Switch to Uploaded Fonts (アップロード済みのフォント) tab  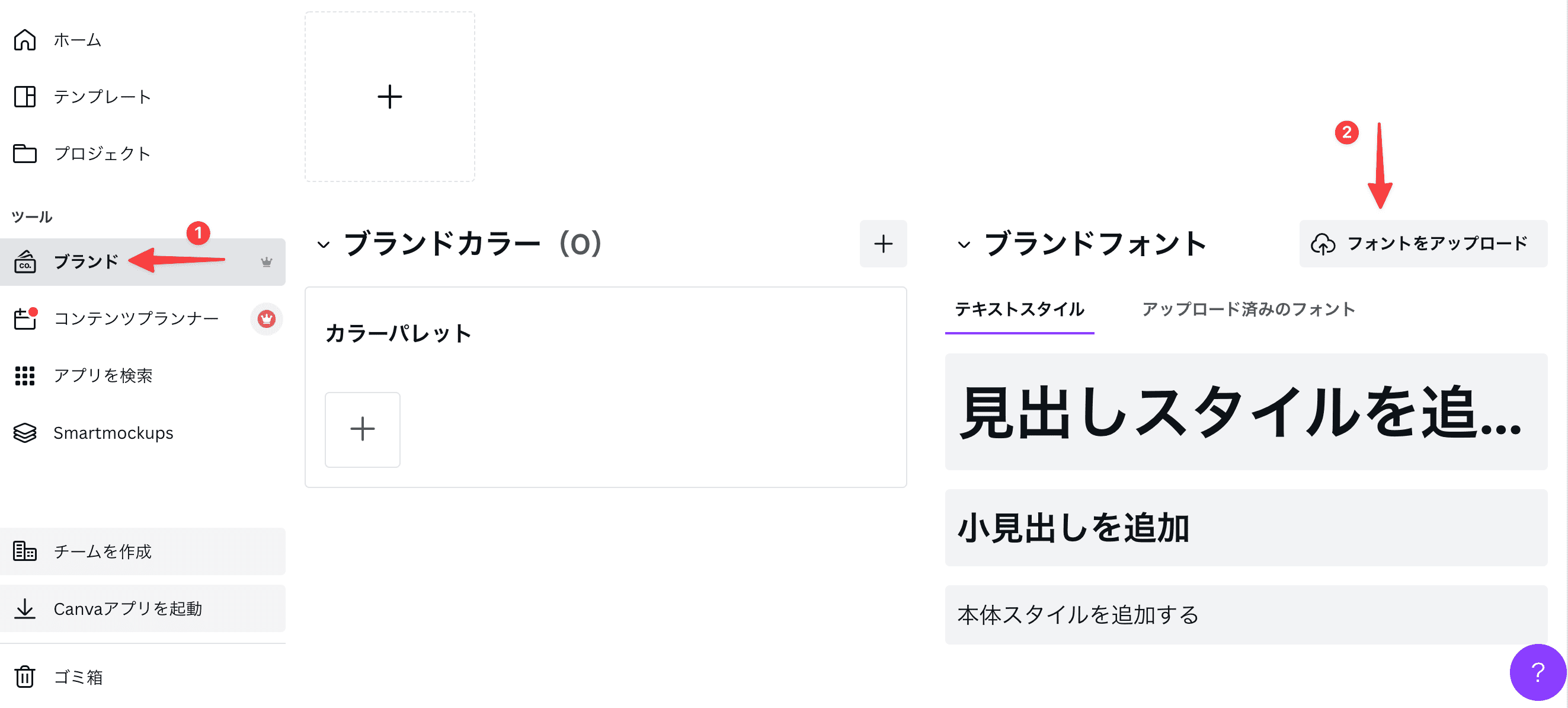pyautogui.click(x=1249, y=310)
